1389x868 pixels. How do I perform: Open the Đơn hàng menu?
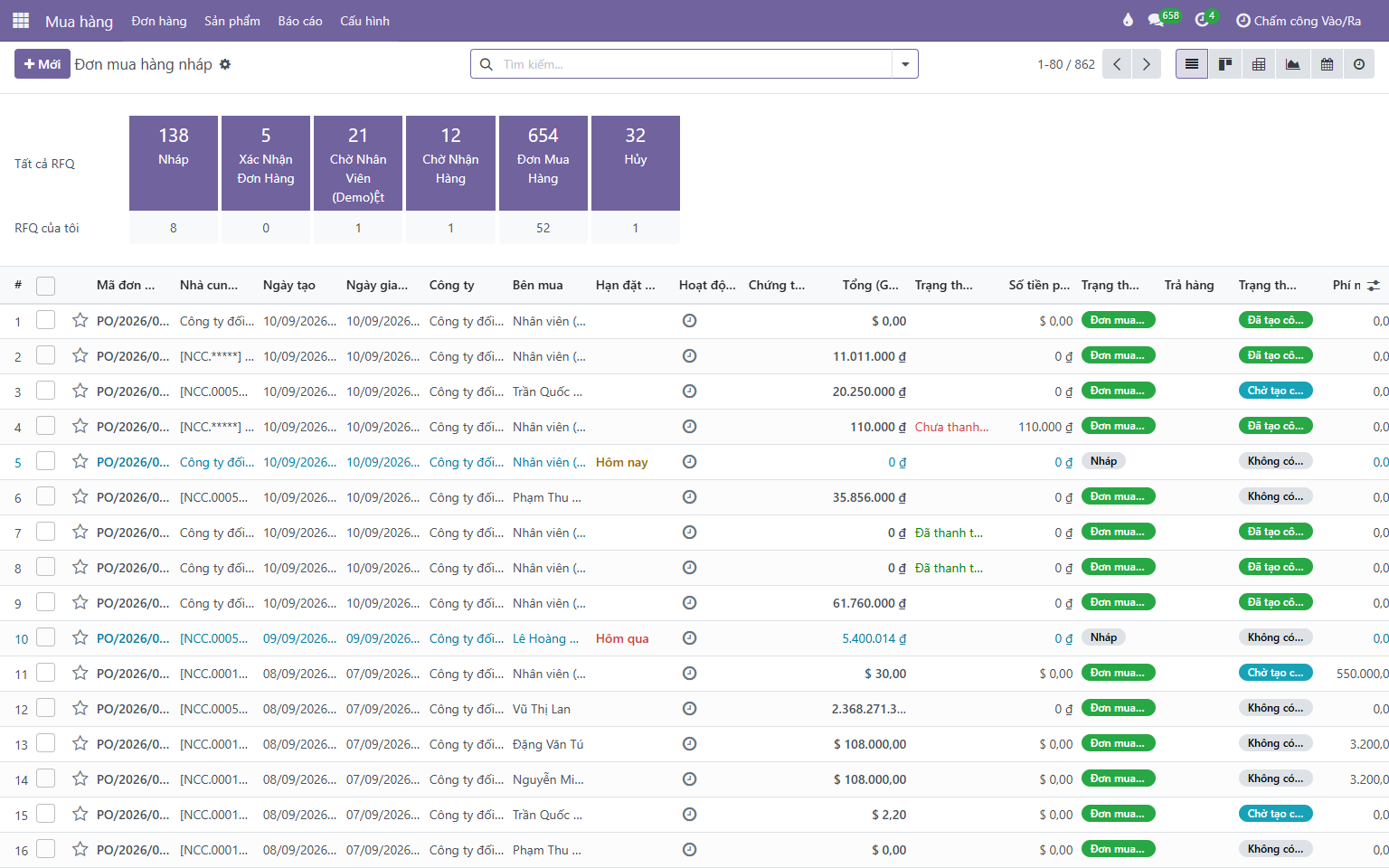coord(159,21)
